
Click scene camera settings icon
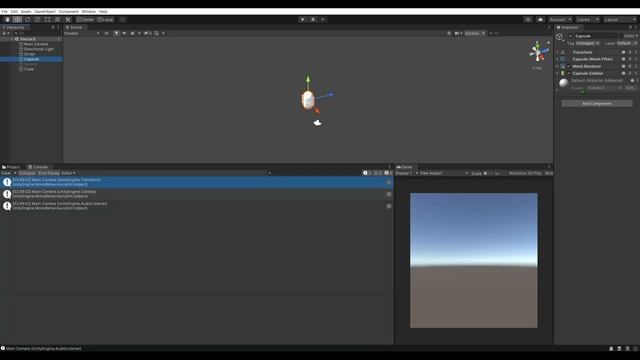point(457,33)
